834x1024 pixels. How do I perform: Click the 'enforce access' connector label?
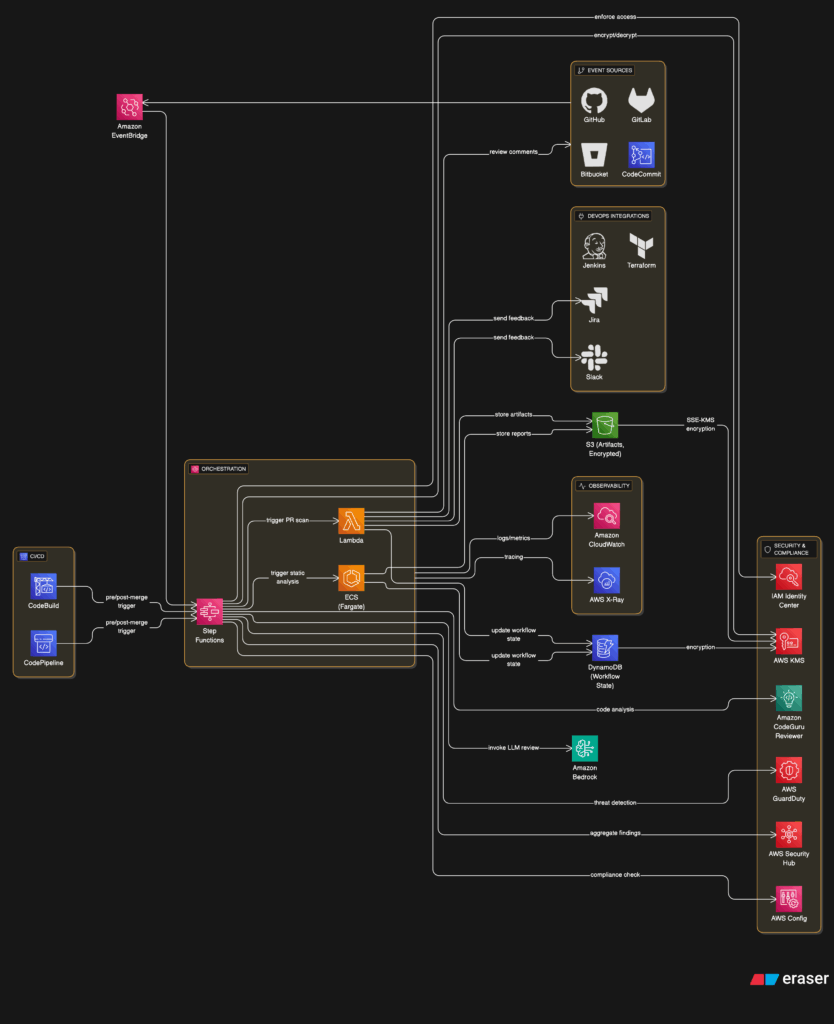tap(615, 17)
